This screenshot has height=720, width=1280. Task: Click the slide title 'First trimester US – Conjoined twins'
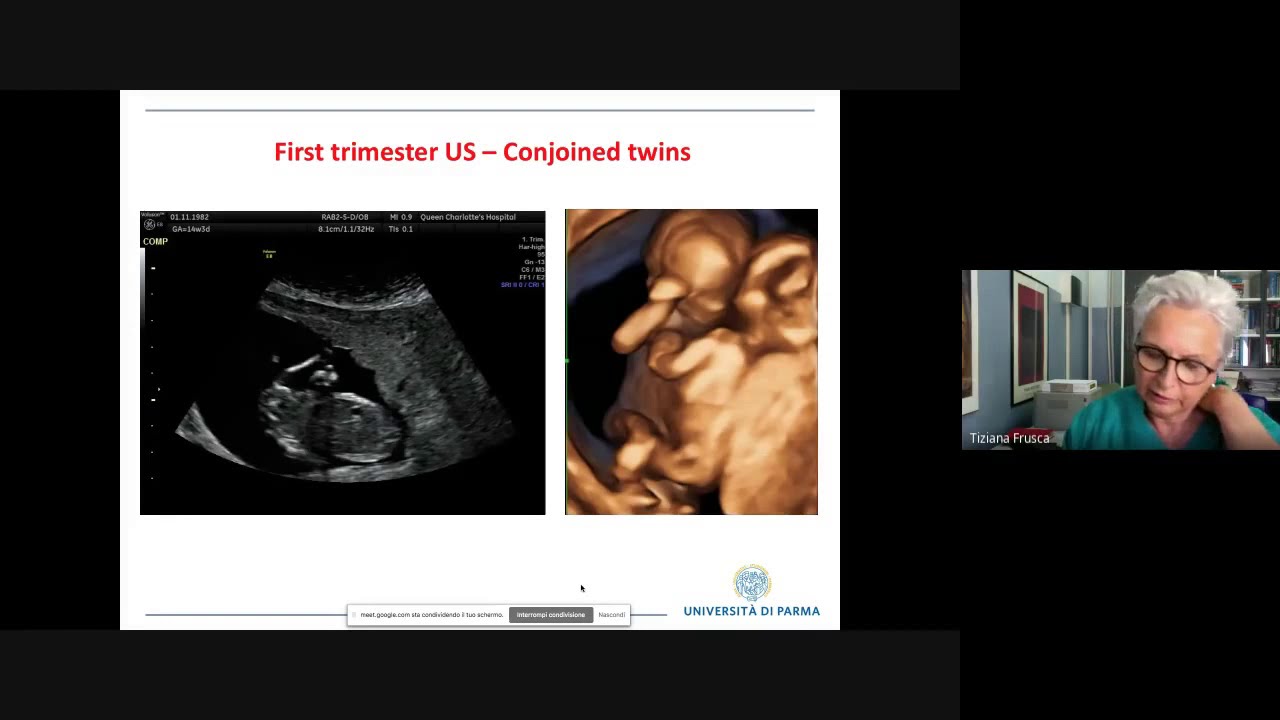click(482, 152)
